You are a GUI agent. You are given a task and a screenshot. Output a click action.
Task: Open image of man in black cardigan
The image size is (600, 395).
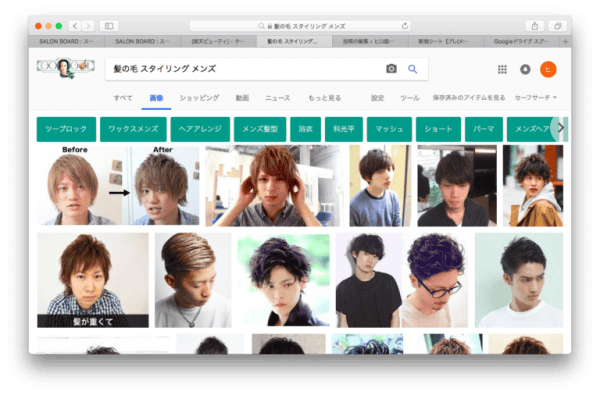click(457, 186)
